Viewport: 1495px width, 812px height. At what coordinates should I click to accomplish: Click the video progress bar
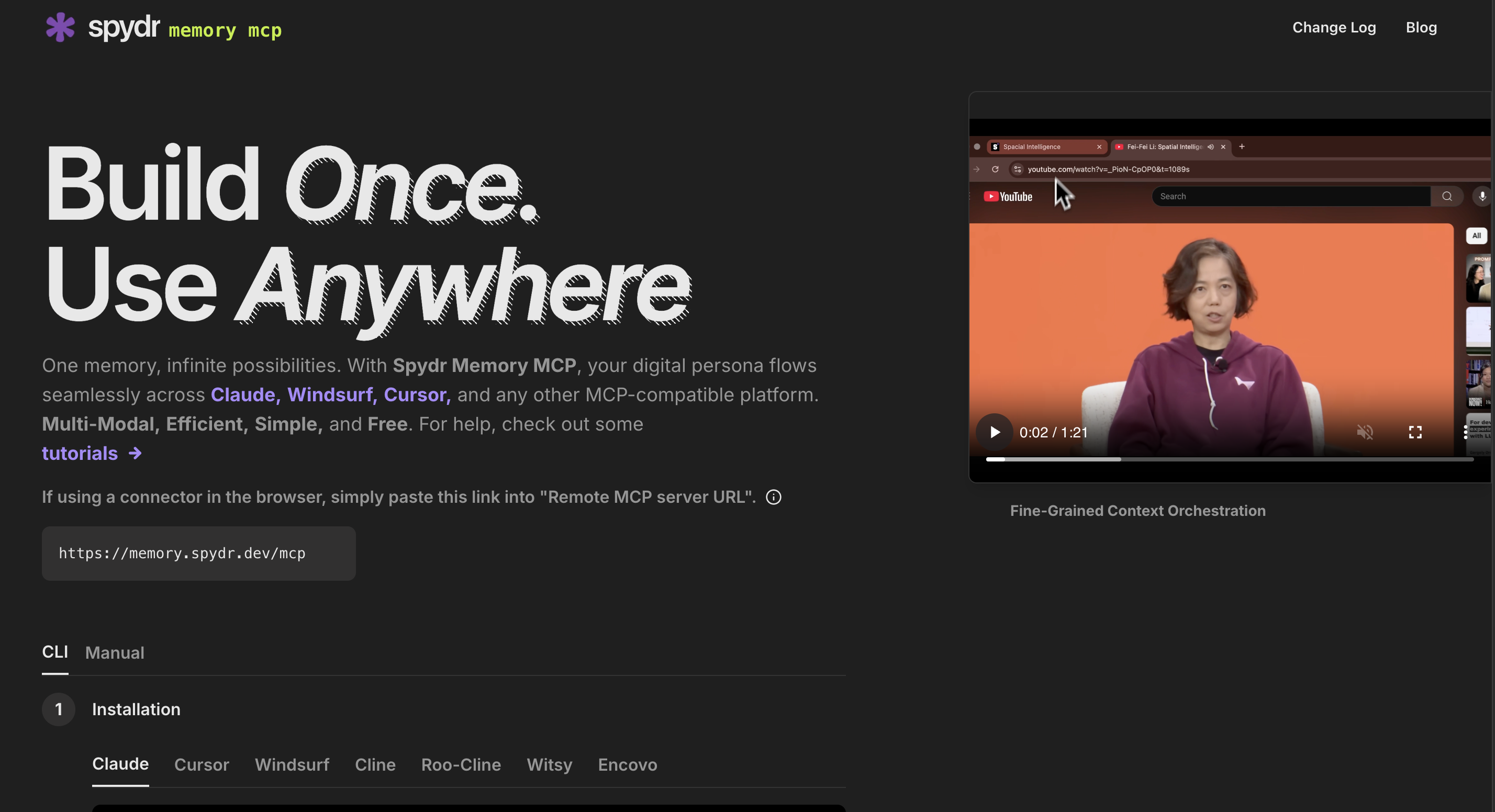pos(1229,459)
